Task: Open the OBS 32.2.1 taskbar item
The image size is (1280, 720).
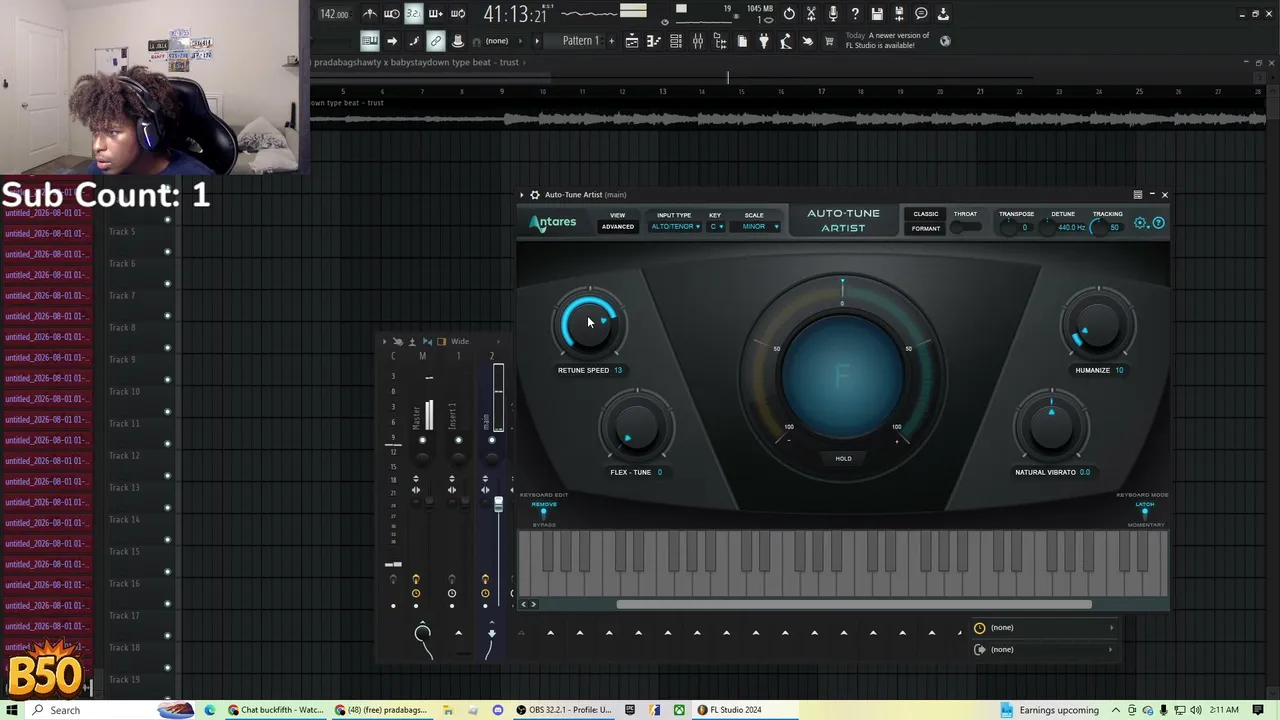Action: [564, 710]
